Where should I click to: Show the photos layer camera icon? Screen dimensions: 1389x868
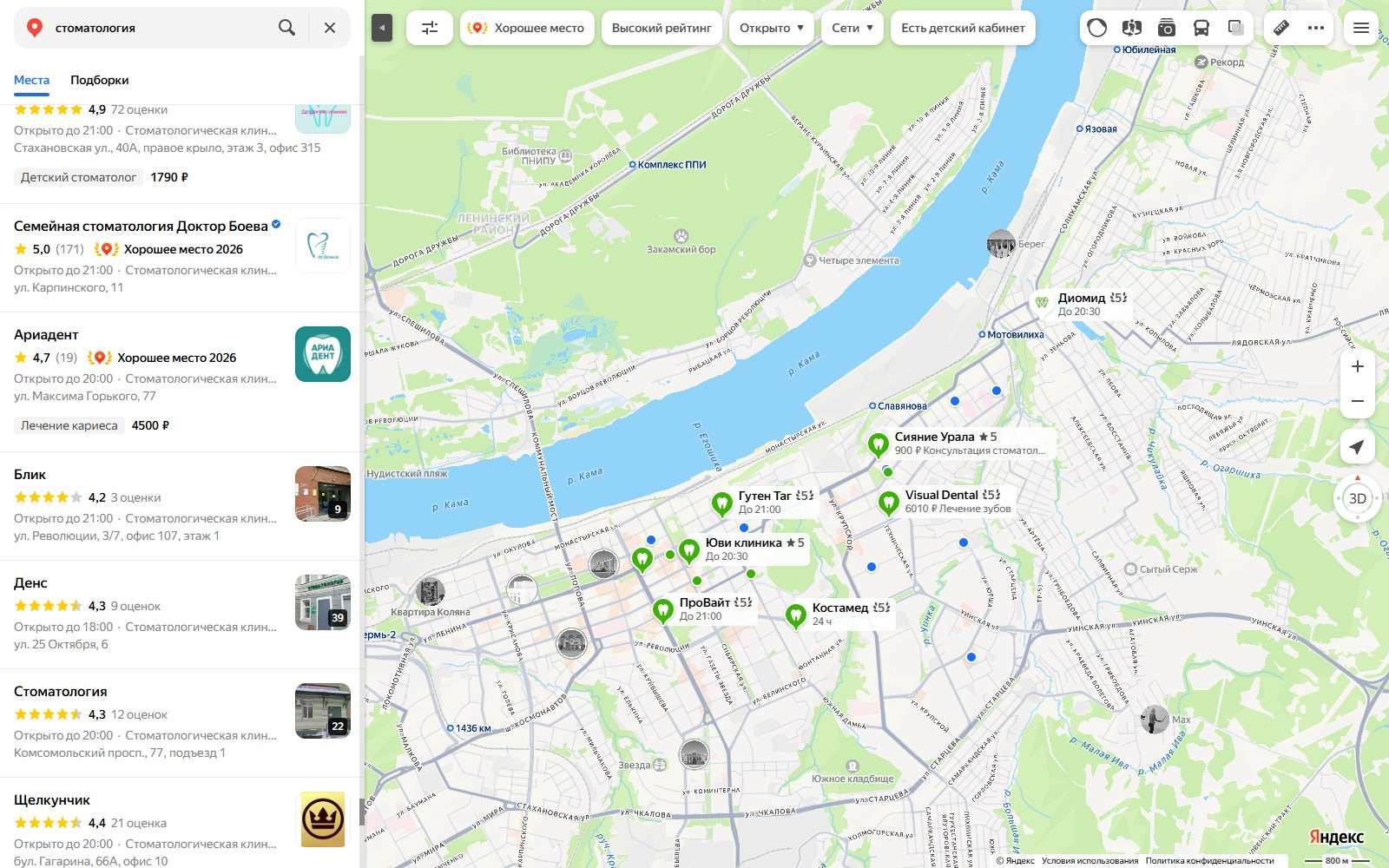tap(1167, 28)
